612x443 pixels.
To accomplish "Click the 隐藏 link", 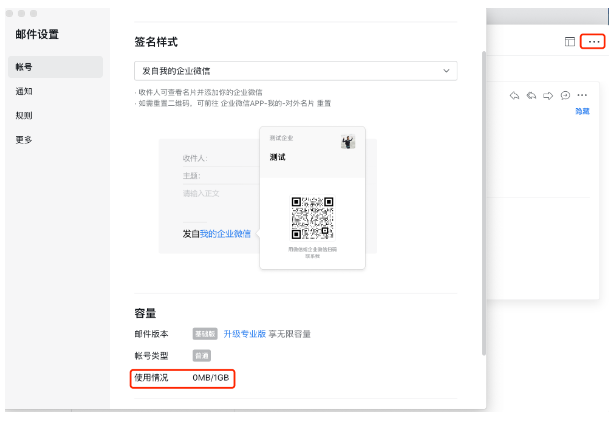I will pyautogui.click(x=581, y=111).
